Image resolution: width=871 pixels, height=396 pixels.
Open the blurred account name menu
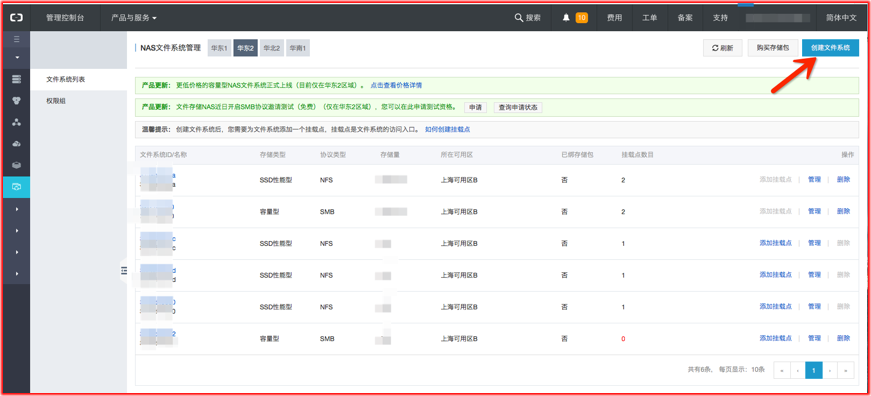coord(777,18)
